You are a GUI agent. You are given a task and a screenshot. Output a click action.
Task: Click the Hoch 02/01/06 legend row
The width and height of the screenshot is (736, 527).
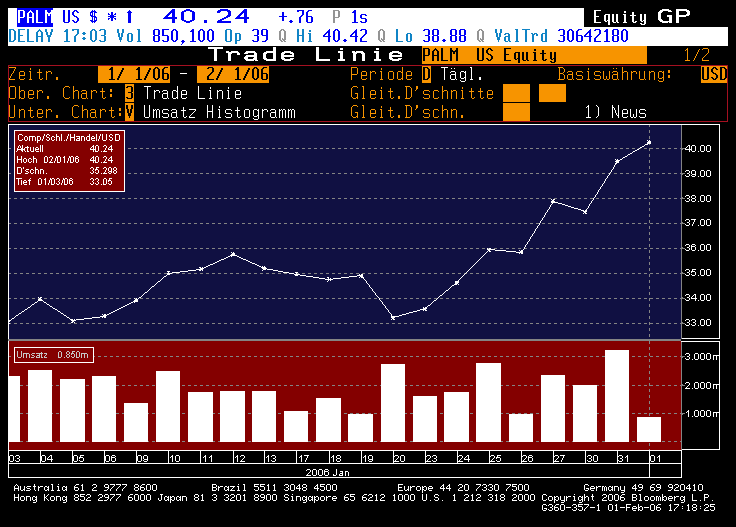pyautogui.click(x=65, y=160)
